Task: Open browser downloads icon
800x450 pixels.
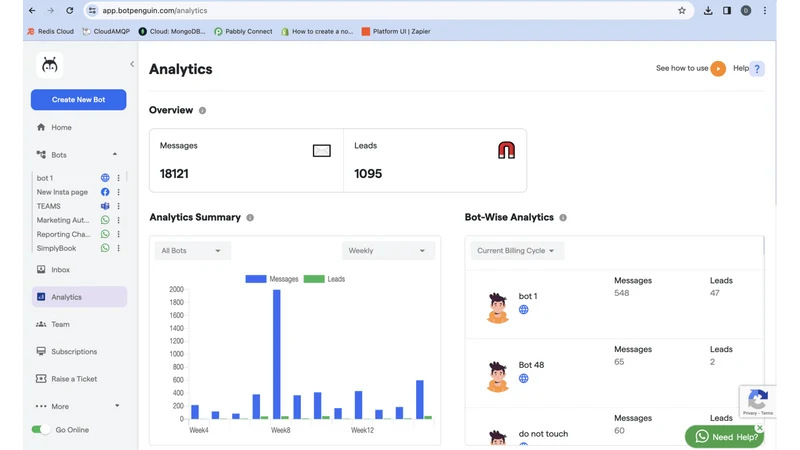Action: [708, 10]
